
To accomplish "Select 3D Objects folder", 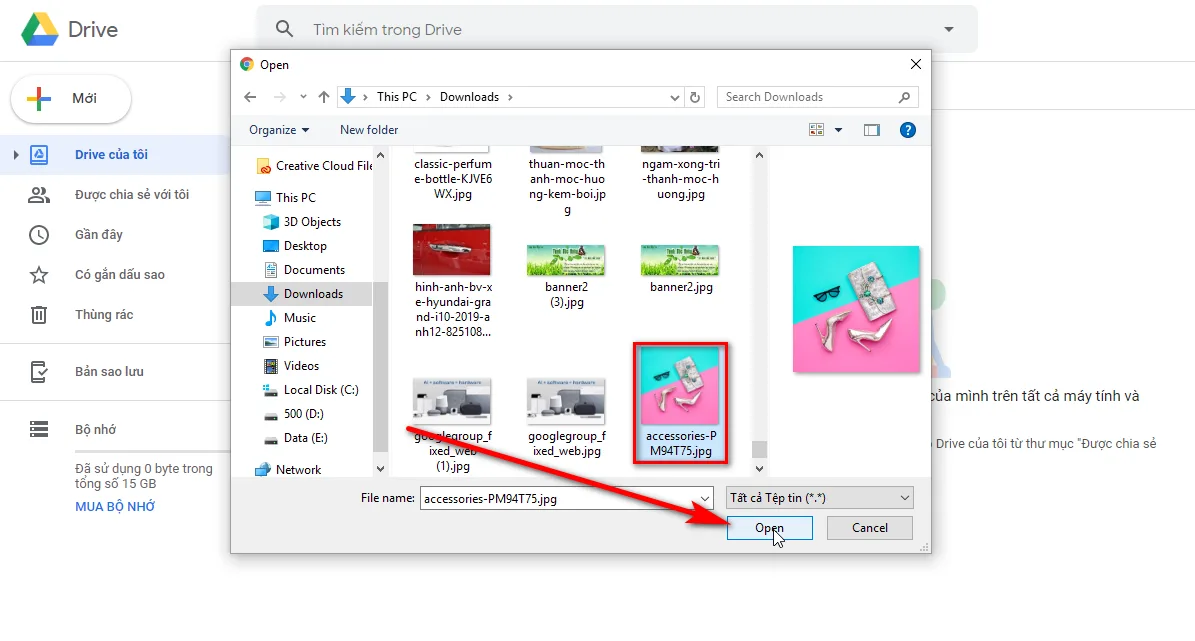I will pos(303,222).
